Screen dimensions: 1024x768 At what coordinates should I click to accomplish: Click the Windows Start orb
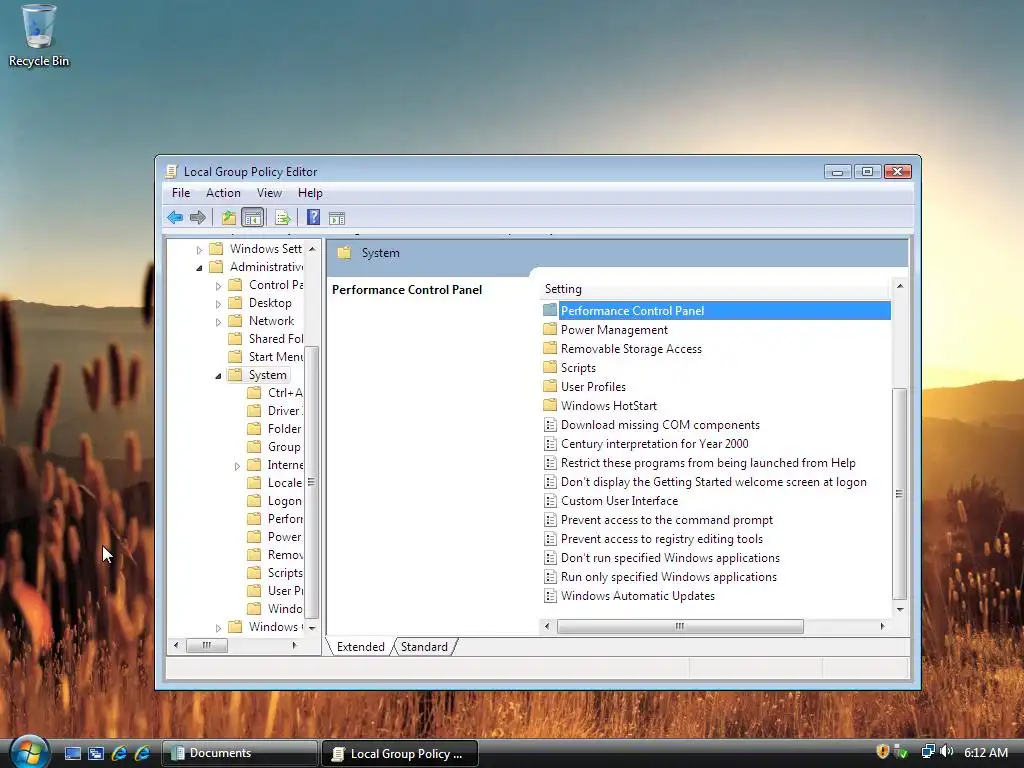[28, 752]
